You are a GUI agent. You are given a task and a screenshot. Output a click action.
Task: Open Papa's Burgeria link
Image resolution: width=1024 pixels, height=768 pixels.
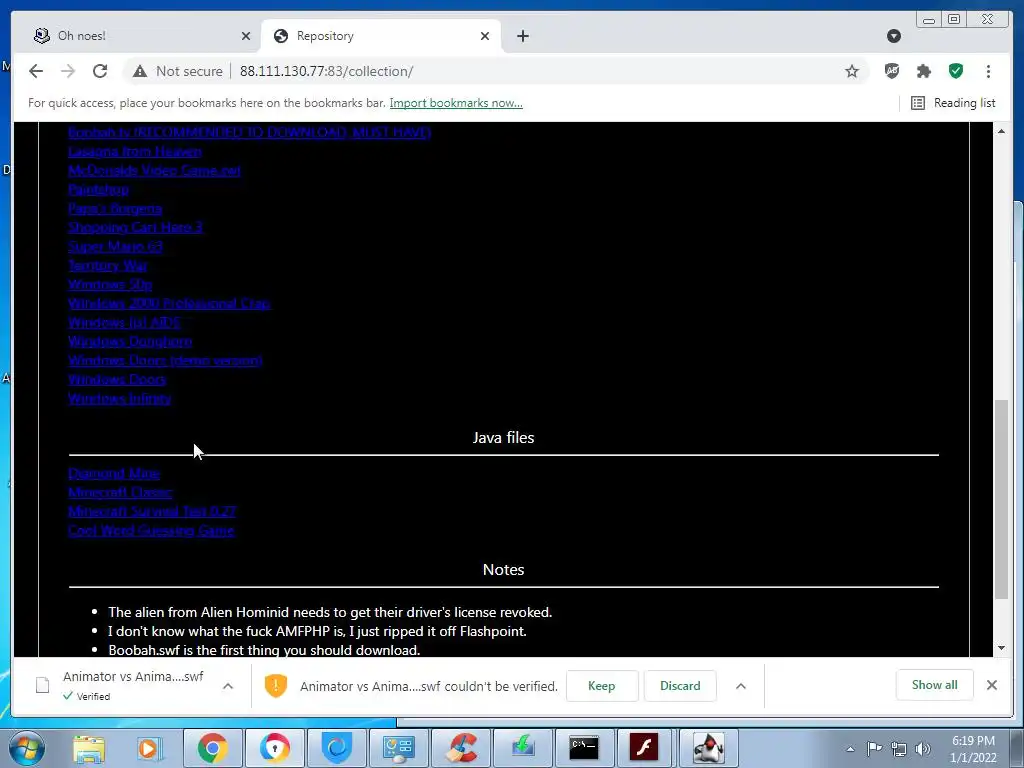(115, 208)
